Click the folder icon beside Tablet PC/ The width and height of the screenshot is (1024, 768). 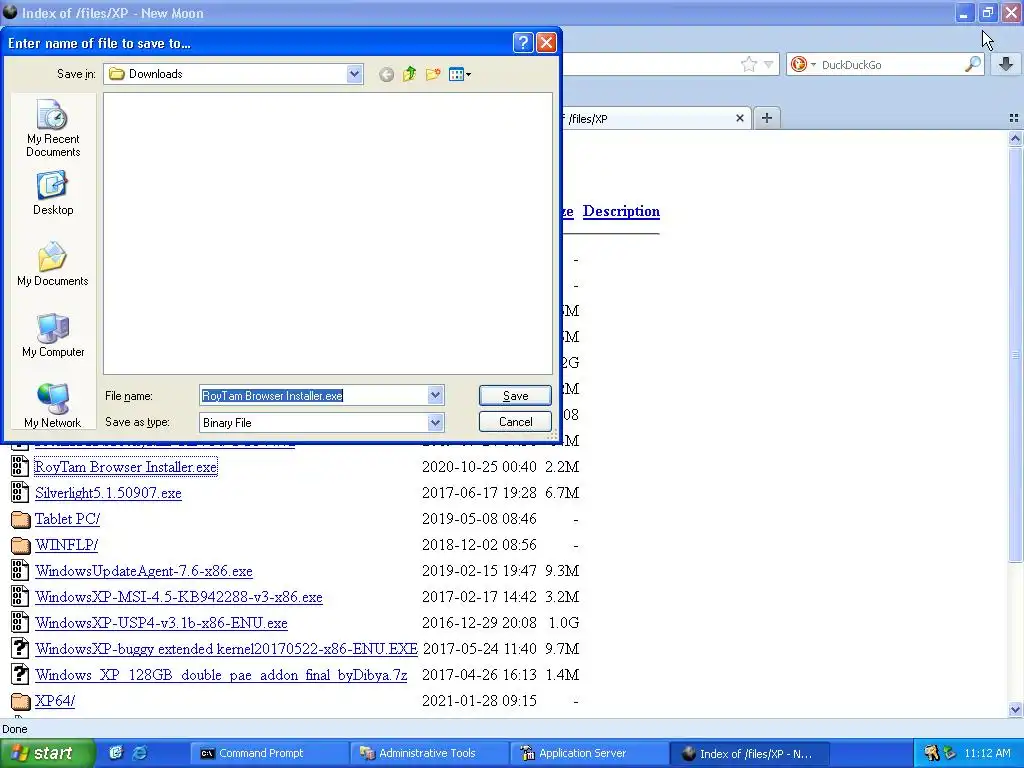point(21,519)
